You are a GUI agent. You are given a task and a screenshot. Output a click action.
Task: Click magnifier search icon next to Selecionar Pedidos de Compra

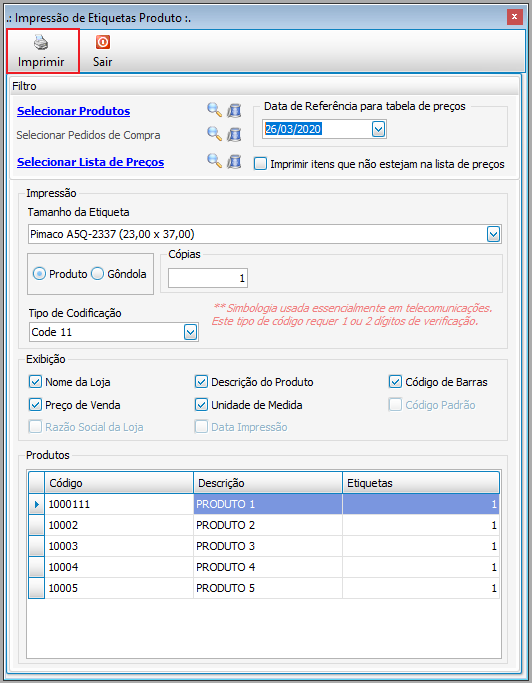[214, 134]
